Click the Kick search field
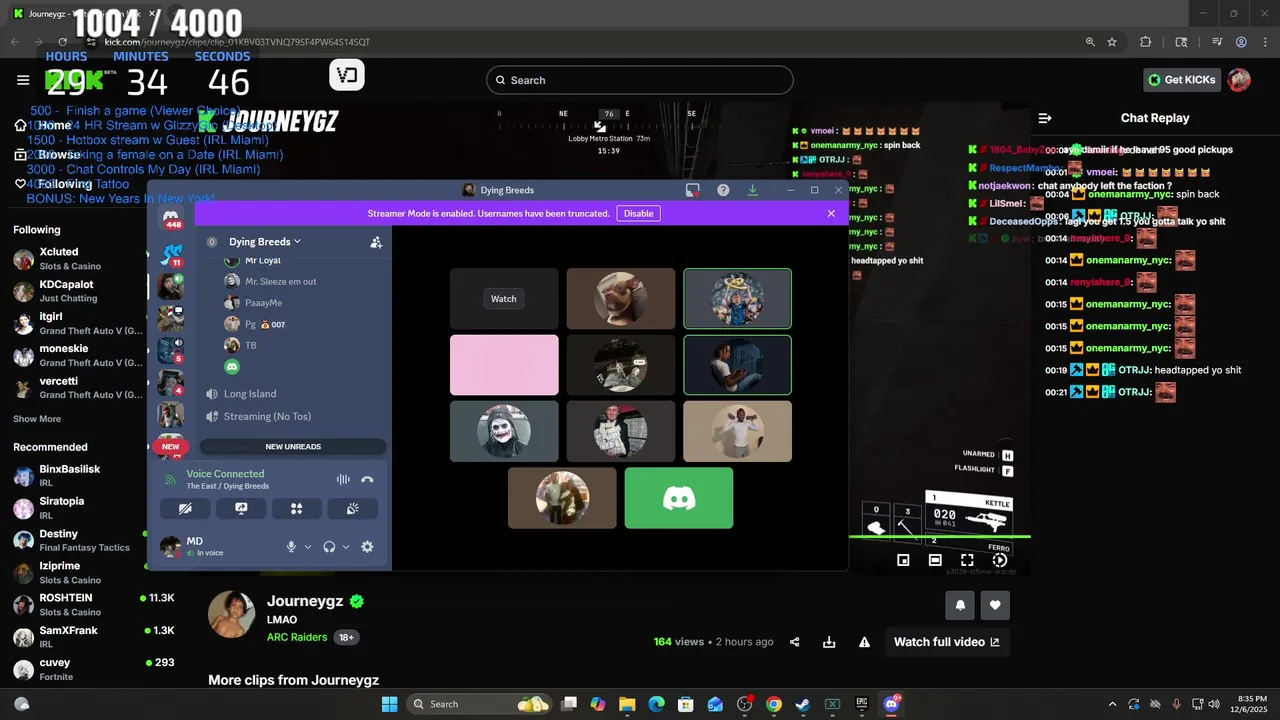 coord(640,80)
